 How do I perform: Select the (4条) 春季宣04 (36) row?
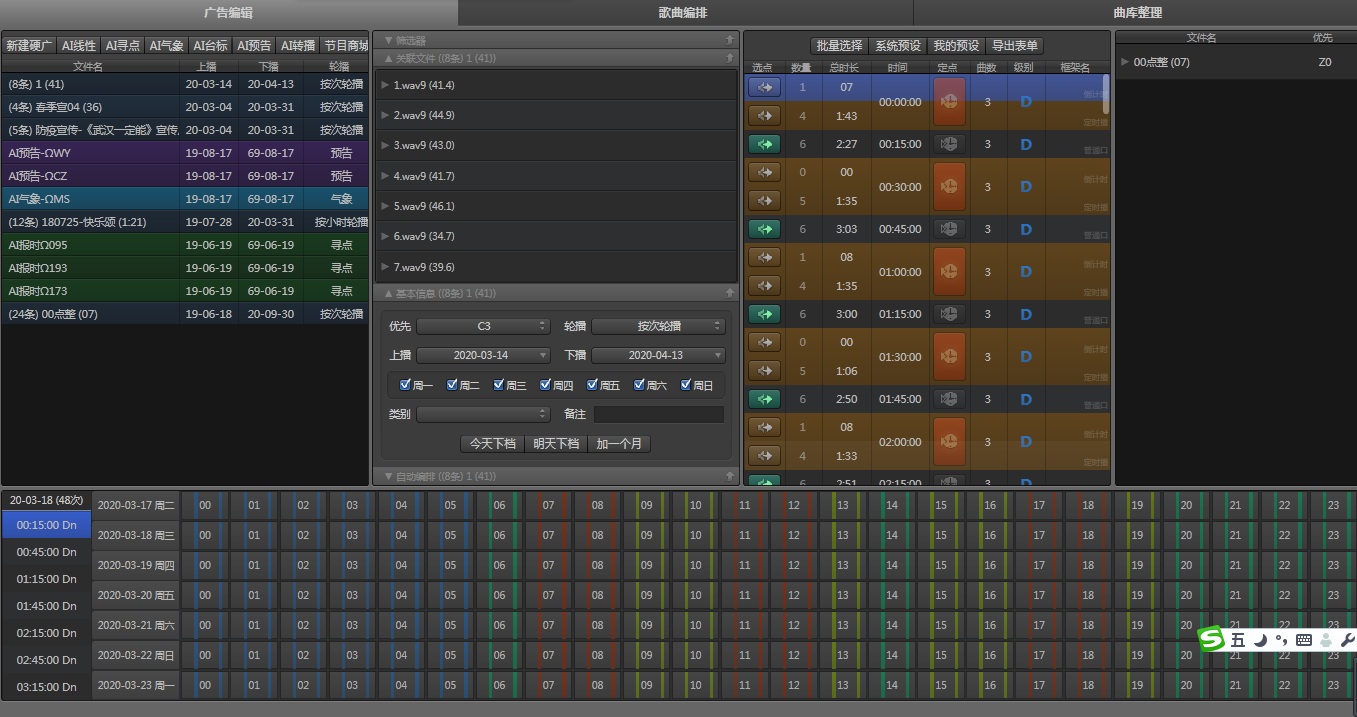coord(185,107)
